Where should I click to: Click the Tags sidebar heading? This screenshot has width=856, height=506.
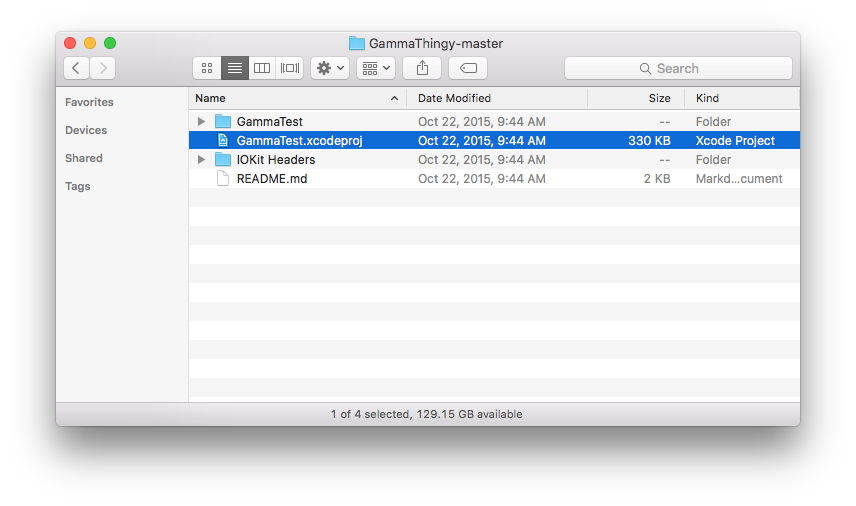coord(78,186)
